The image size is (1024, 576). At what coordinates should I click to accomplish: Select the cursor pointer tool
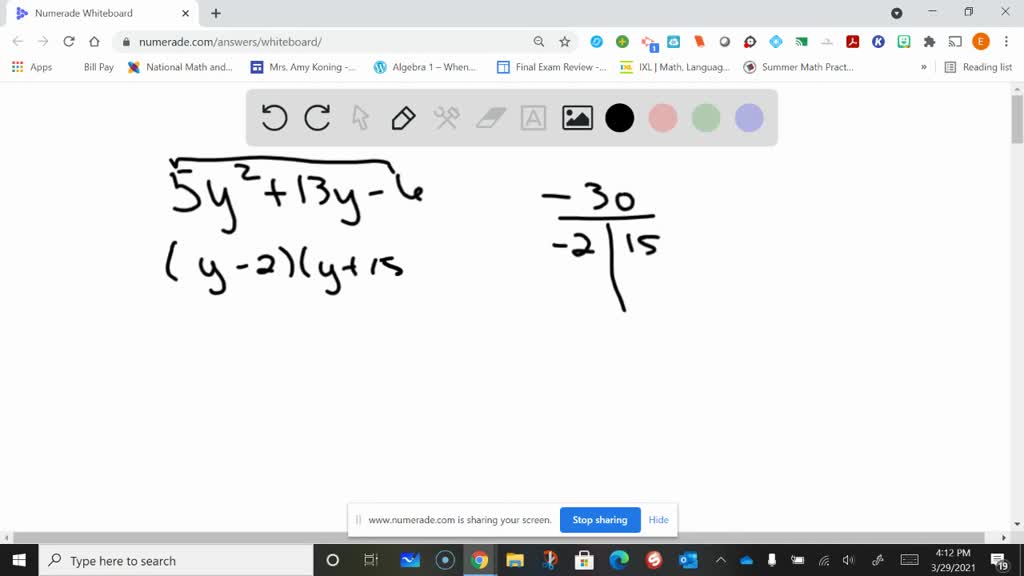pyautogui.click(x=359, y=117)
